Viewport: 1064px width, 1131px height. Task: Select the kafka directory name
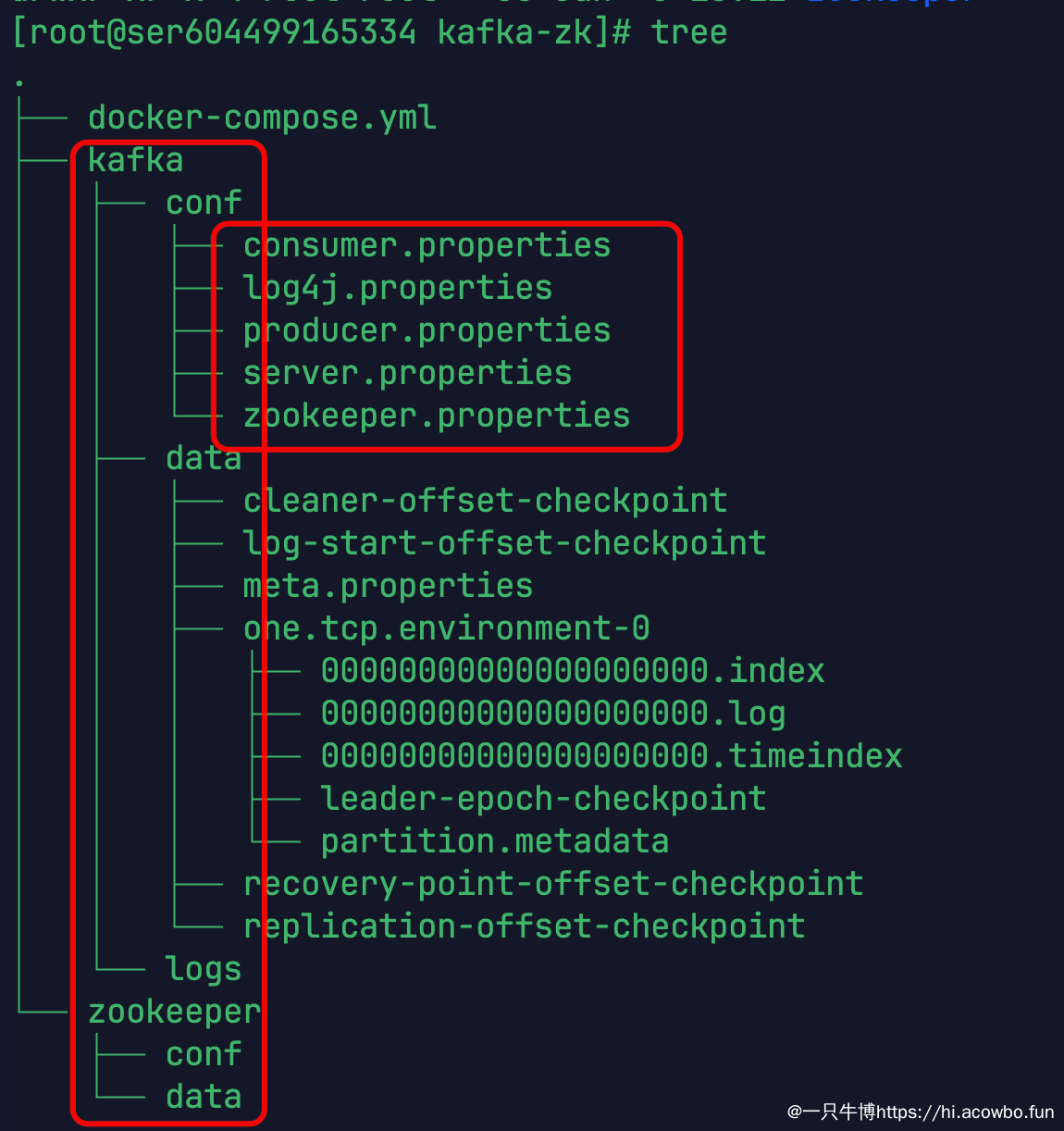[x=136, y=160]
